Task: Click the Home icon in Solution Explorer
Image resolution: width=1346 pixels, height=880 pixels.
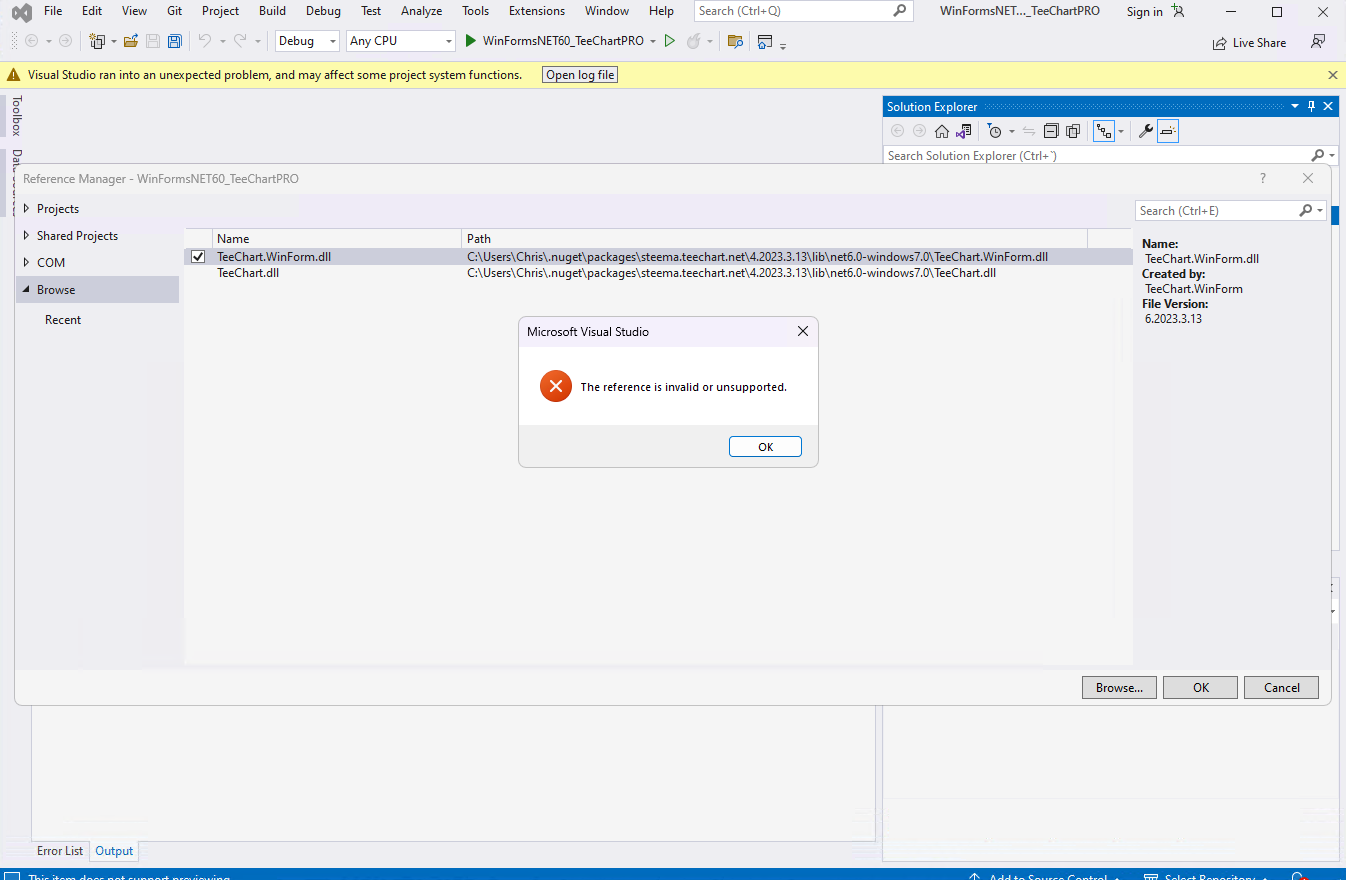Action: pos(942,131)
